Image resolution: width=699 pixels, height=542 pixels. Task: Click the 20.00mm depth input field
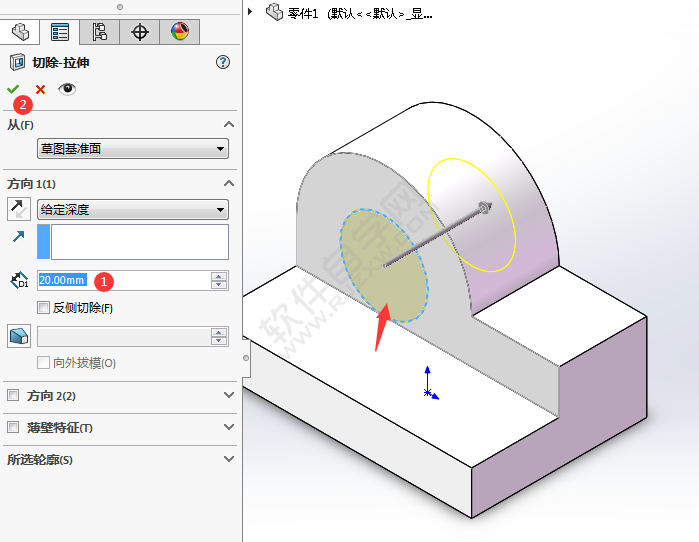(x=124, y=280)
